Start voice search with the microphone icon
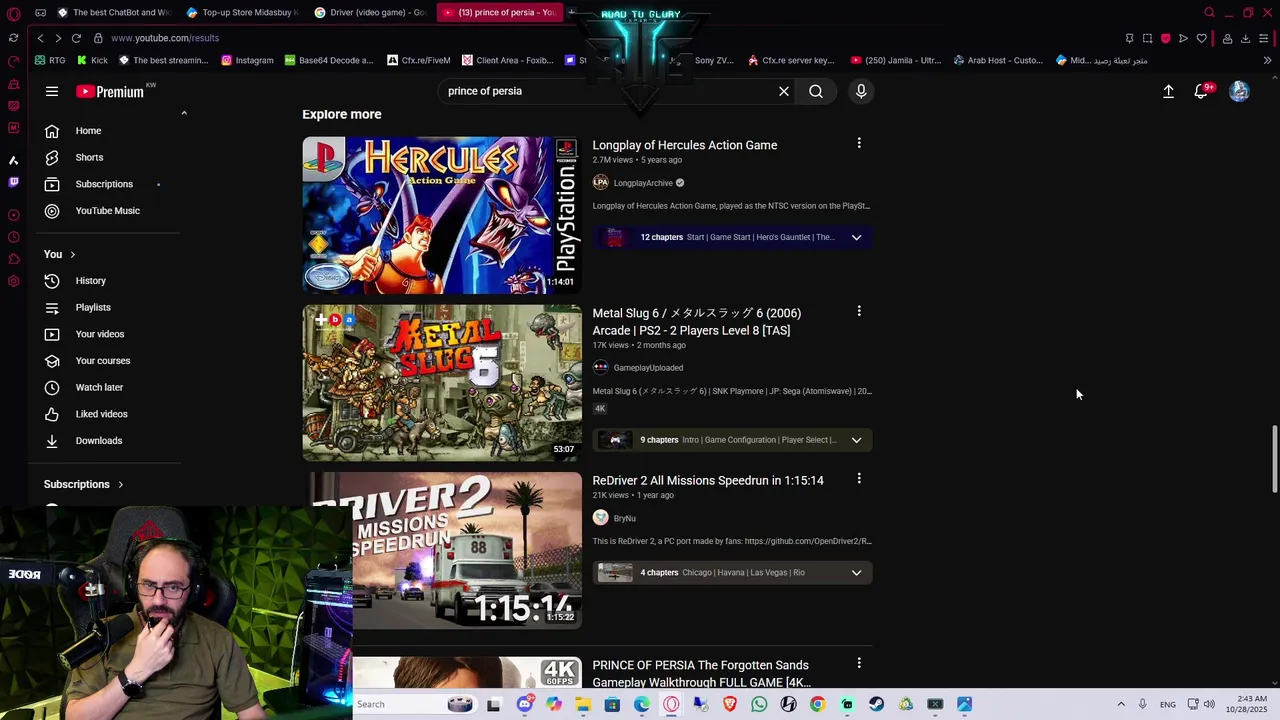Screen dimensions: 1280x720 click(x=861, y=91)
